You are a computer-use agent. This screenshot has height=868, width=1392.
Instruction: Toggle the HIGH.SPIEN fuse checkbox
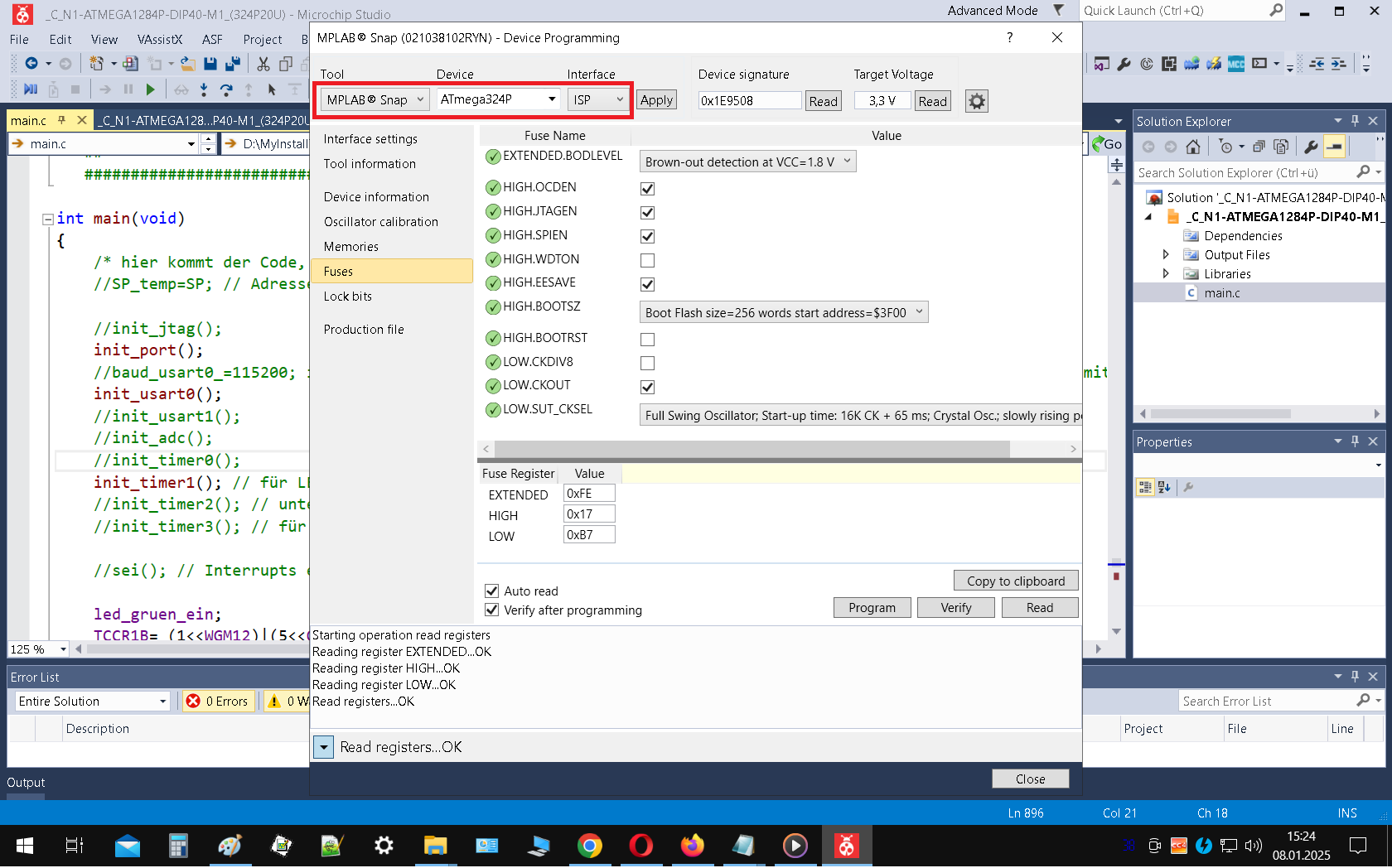pyautogui.click(x=648, y=237)
